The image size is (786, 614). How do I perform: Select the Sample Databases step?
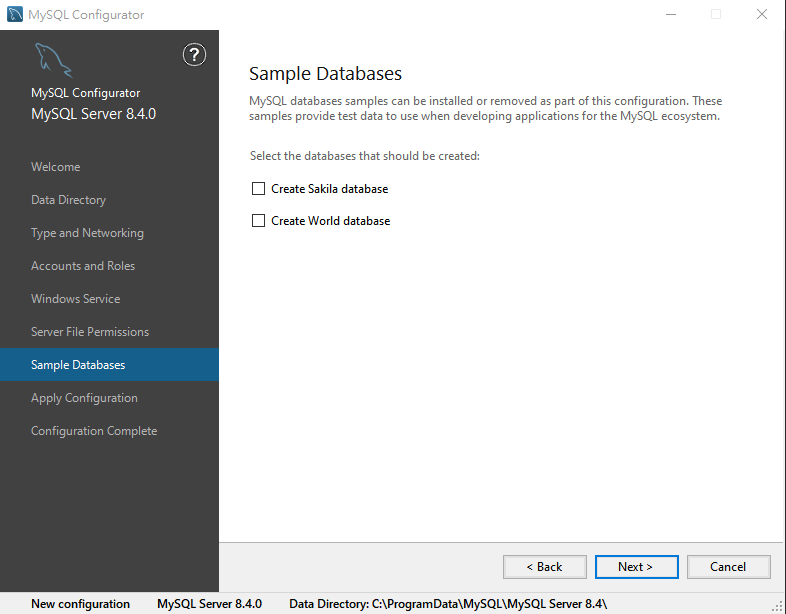(x=109, y=364)
